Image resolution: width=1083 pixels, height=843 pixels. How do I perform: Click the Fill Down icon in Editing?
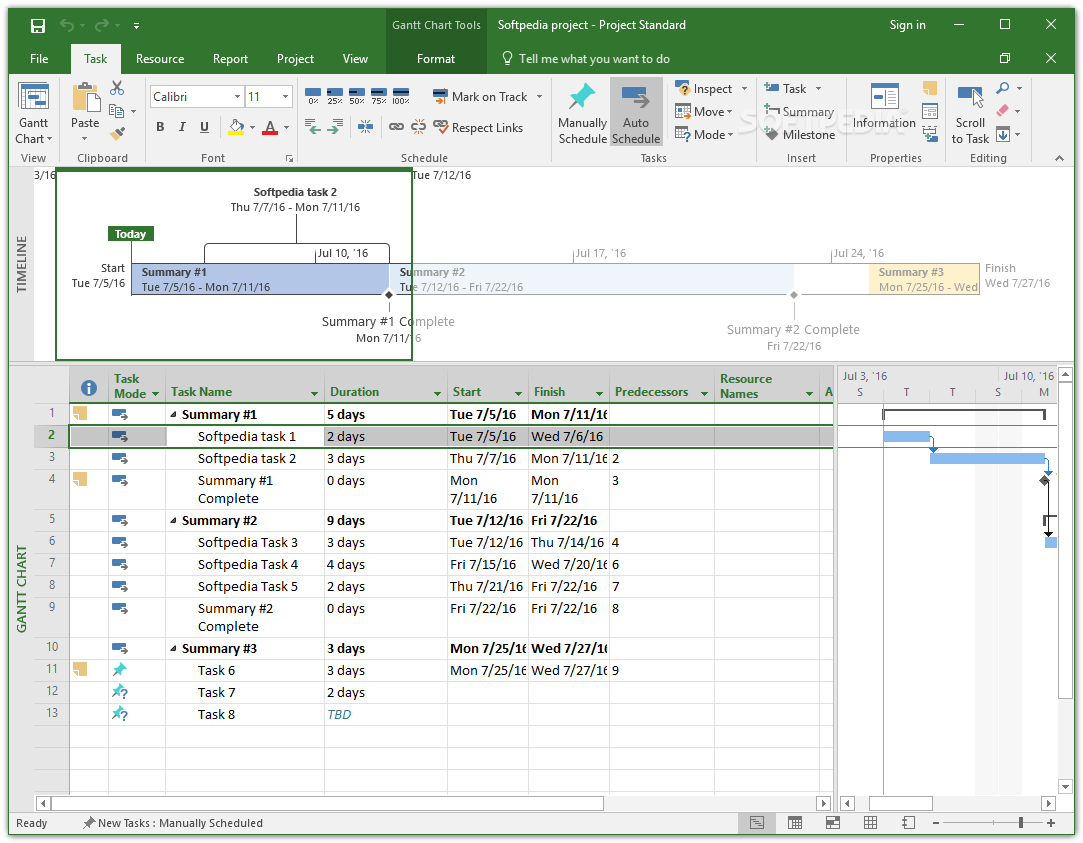pyautogui.click(x=1003, y=134)
